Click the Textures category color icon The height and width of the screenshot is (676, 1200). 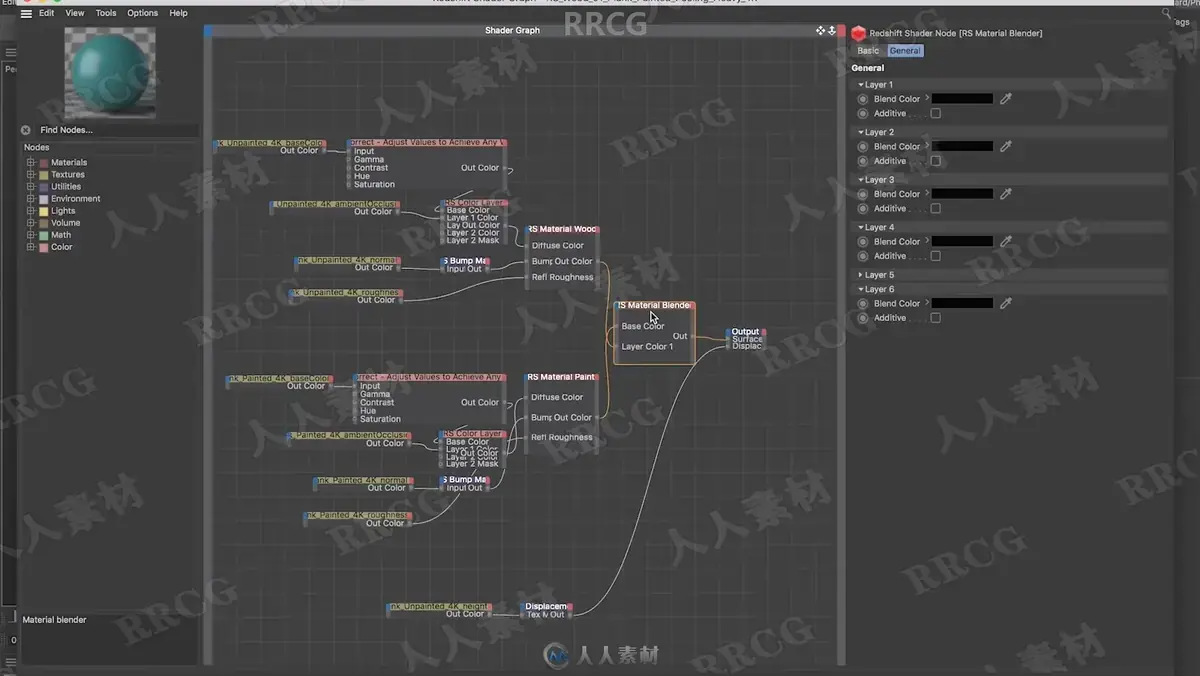44,174
